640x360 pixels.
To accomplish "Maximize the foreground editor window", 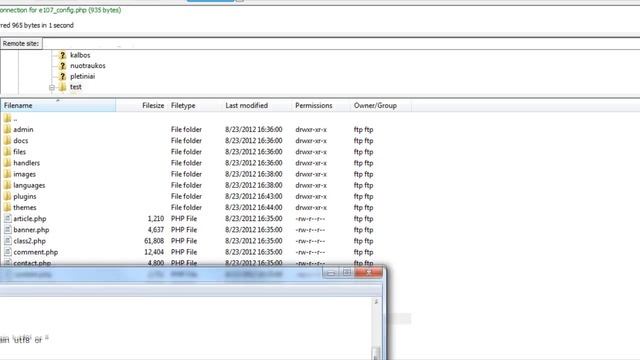I will (x=347, y=272).
